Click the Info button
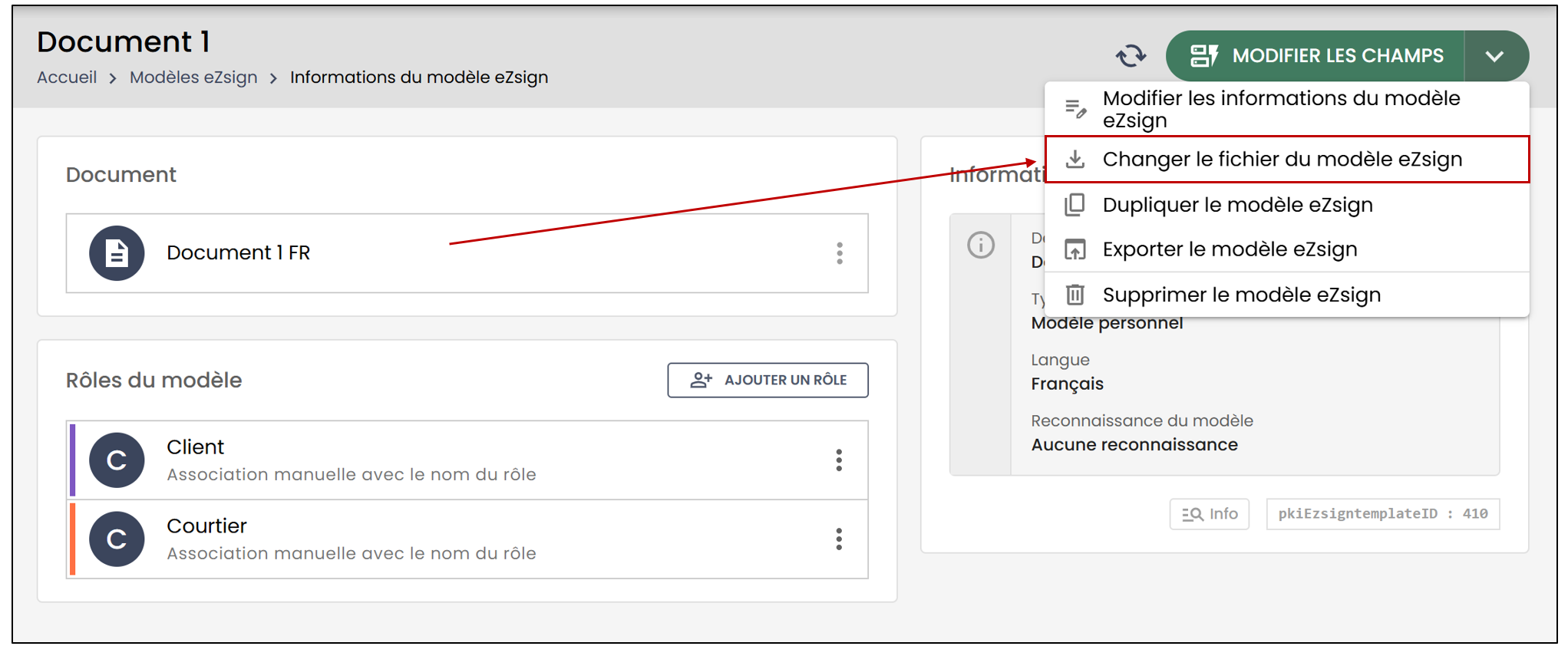The image size is (1568, 656). point(1210,514)
